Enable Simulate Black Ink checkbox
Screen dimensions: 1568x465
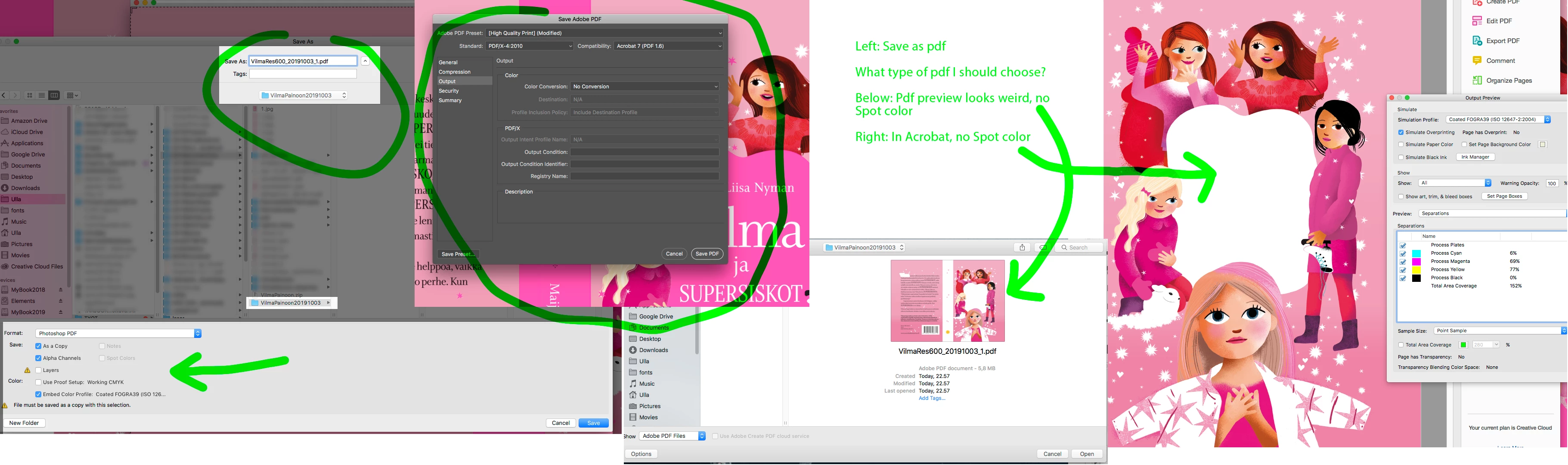click(x=1401, y=157)
